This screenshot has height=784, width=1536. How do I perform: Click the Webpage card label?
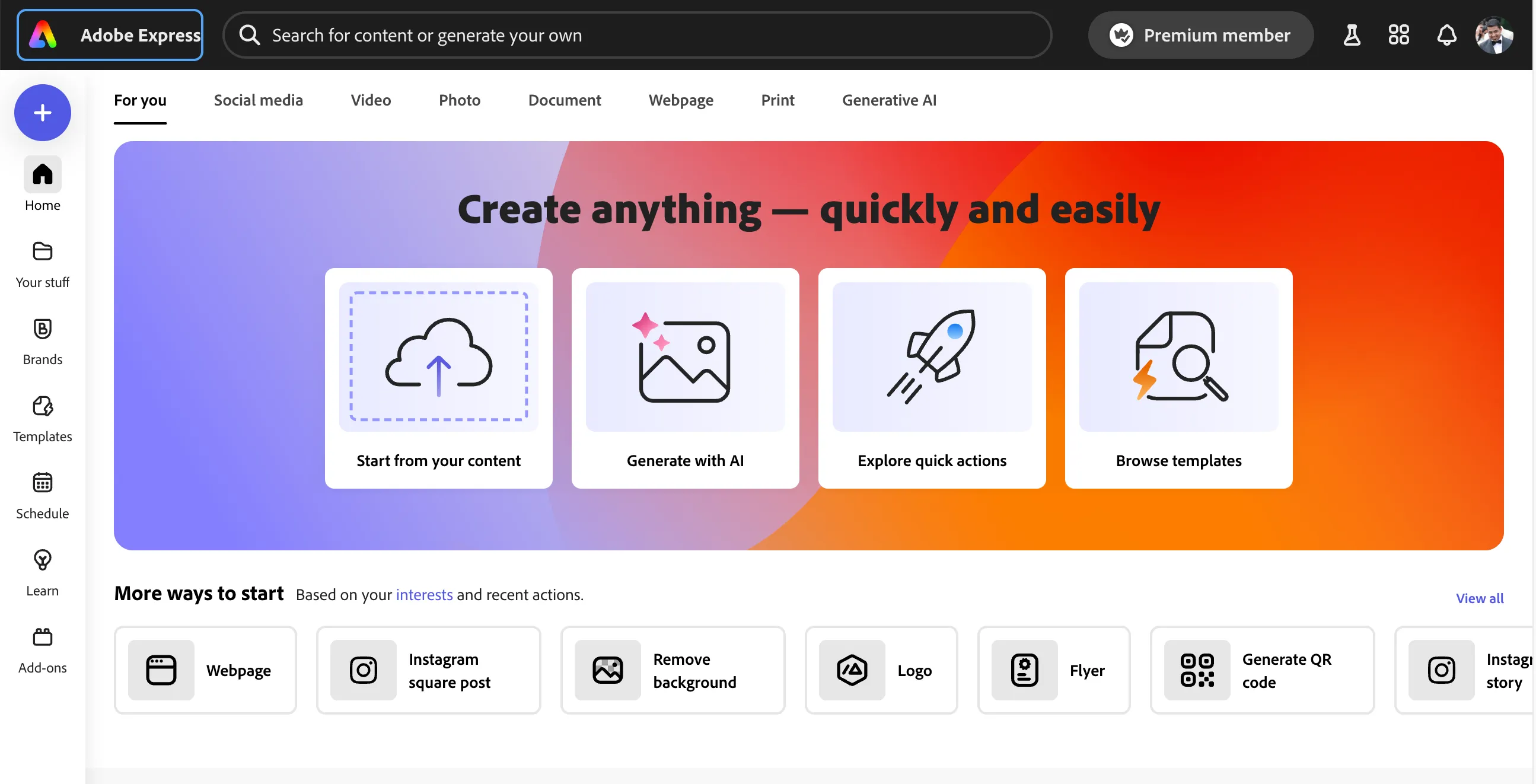pyautogui.click(x=238, y=671)
